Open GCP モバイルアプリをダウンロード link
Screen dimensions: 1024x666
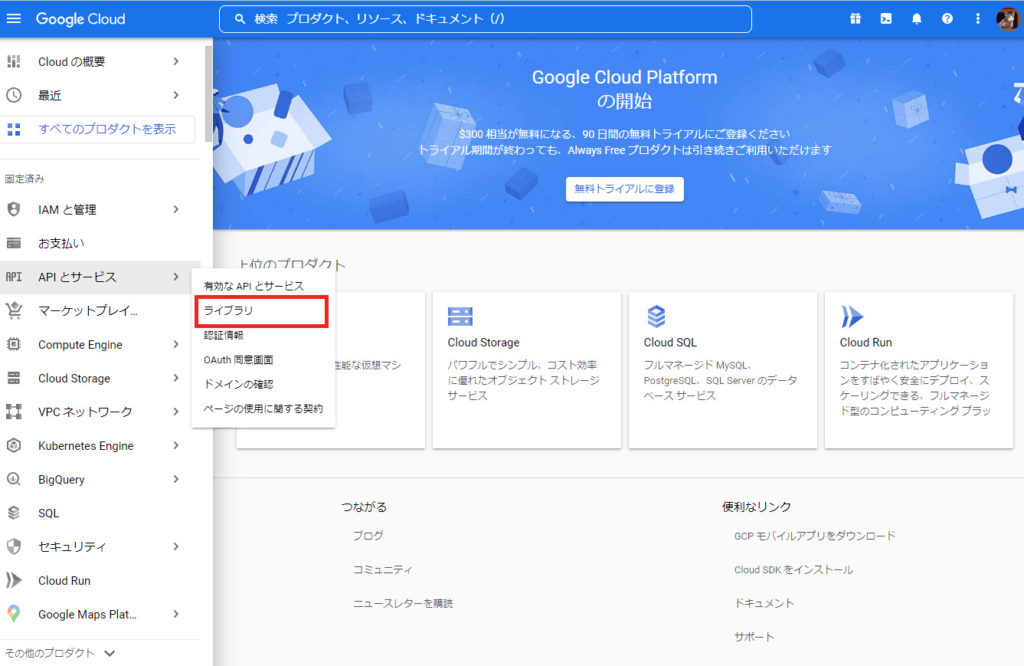pyautogui.click(x=814, y=536)
